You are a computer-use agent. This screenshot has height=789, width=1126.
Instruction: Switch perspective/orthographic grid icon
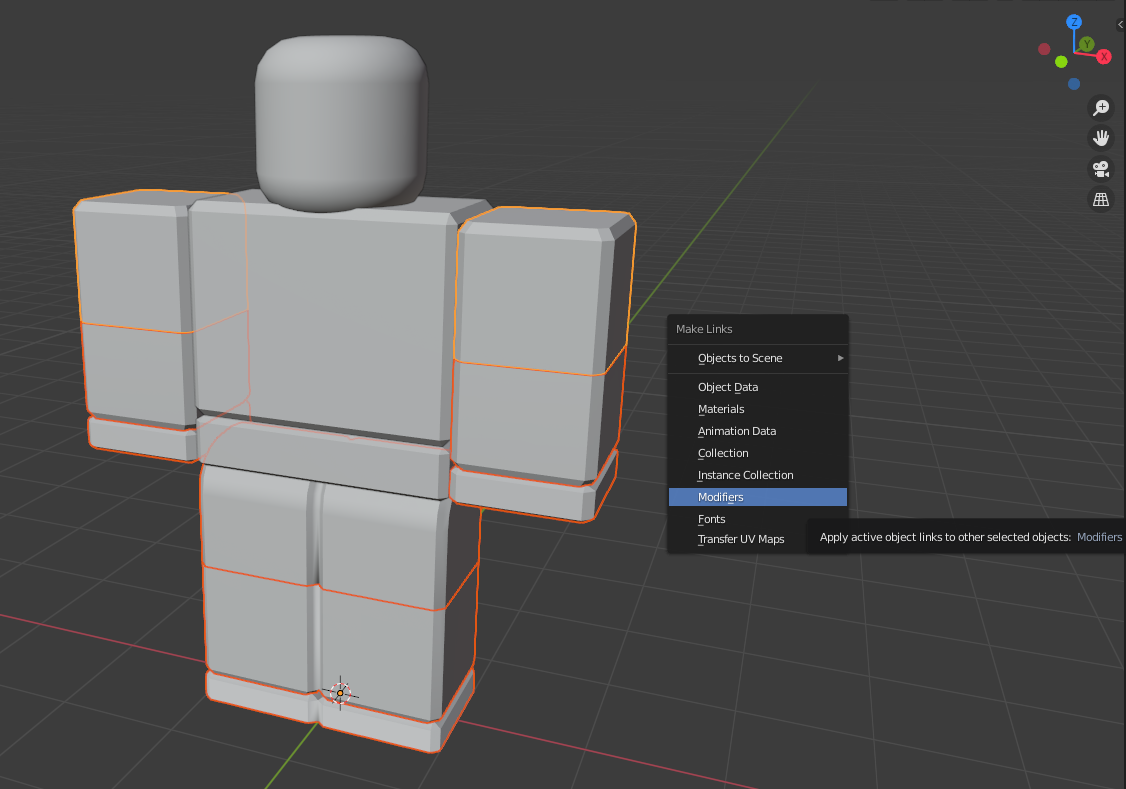(1101, 200)
